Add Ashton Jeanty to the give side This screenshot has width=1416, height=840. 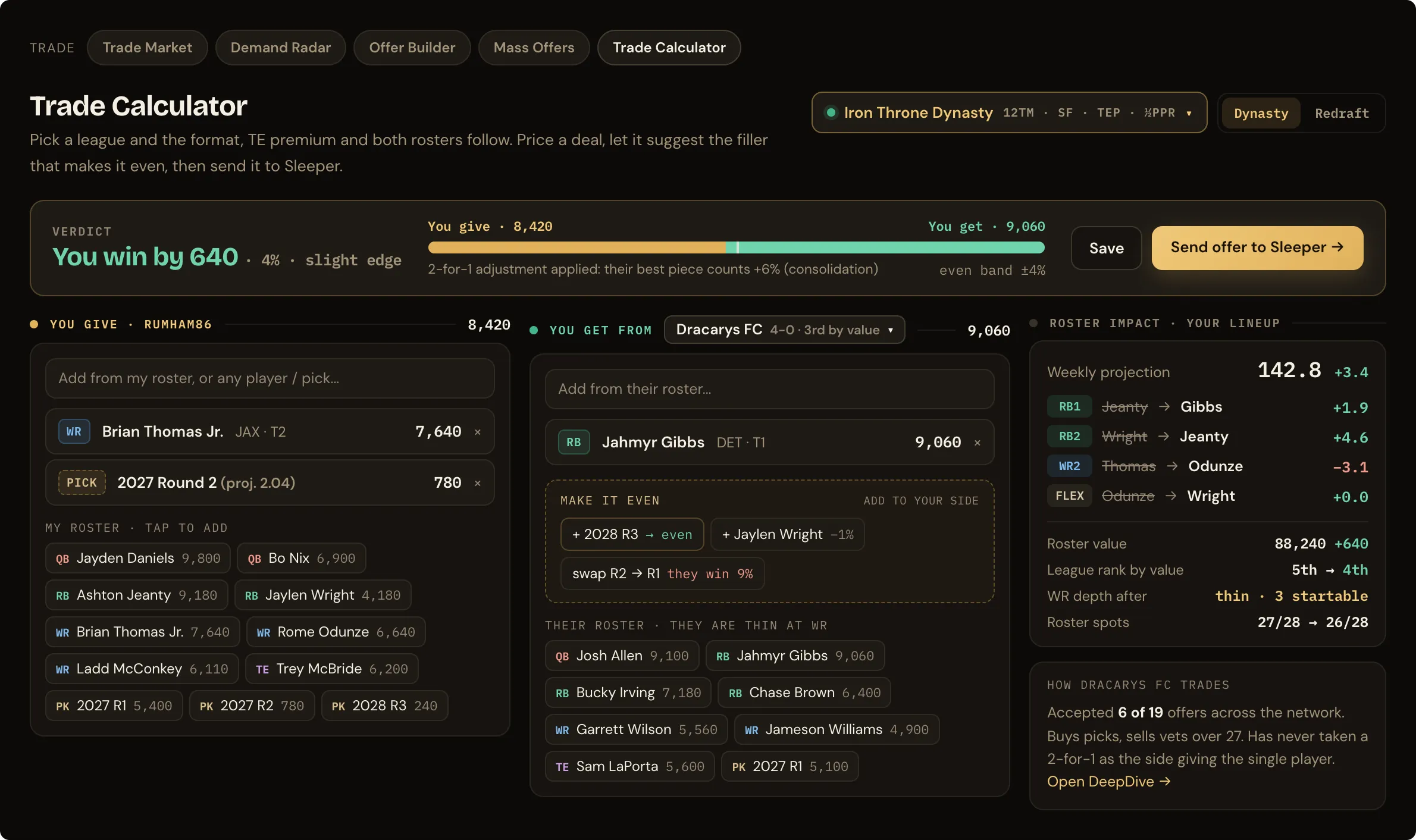coord(137,595)
